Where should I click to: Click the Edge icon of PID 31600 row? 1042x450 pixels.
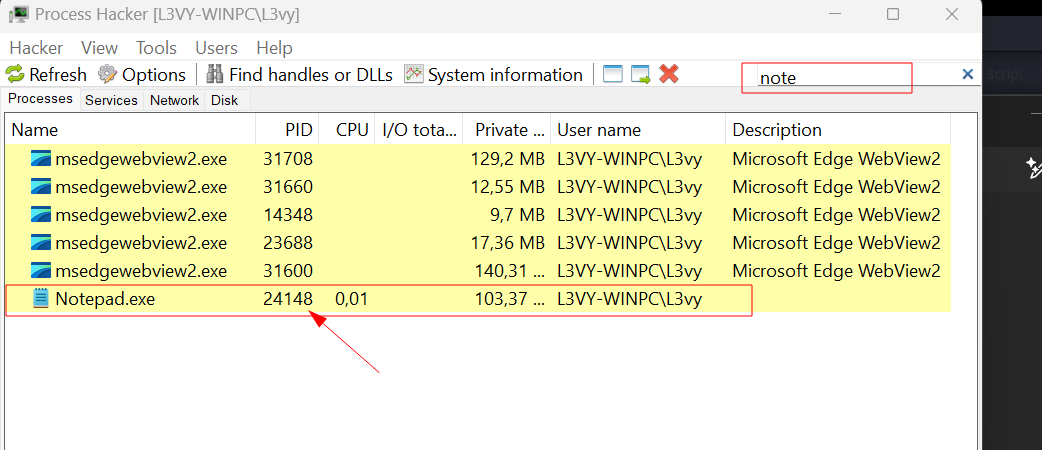41,271
